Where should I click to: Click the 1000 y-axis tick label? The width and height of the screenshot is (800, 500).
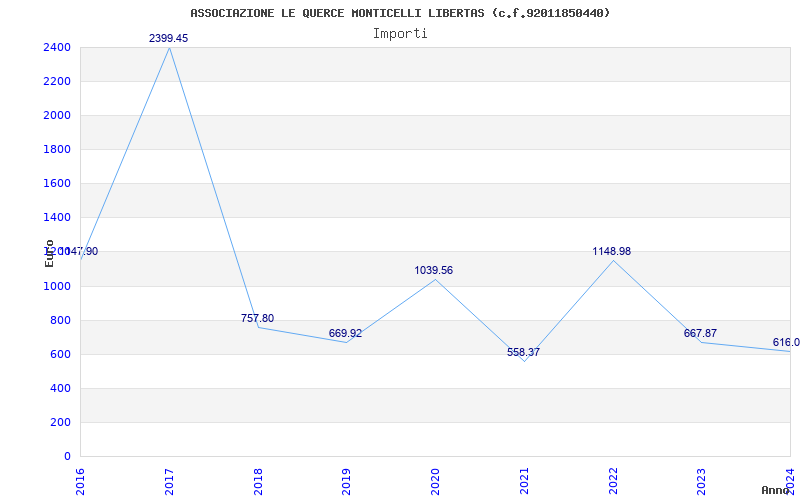58,287
